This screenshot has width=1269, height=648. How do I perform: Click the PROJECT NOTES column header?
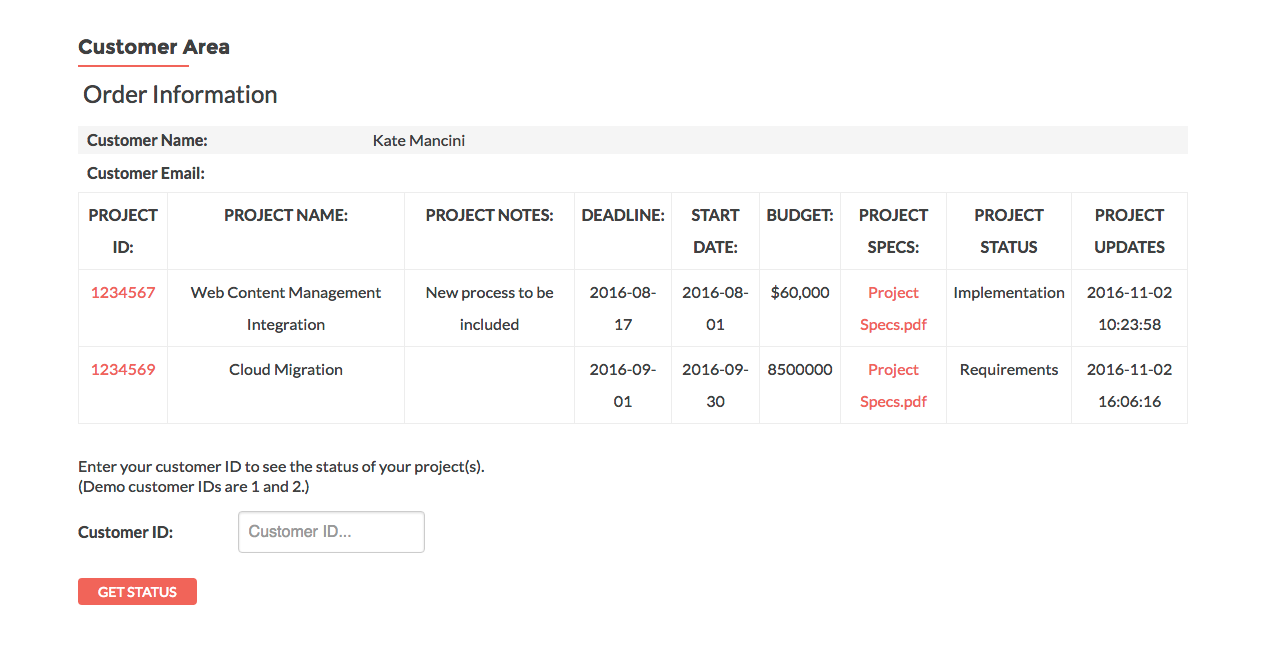489,216
